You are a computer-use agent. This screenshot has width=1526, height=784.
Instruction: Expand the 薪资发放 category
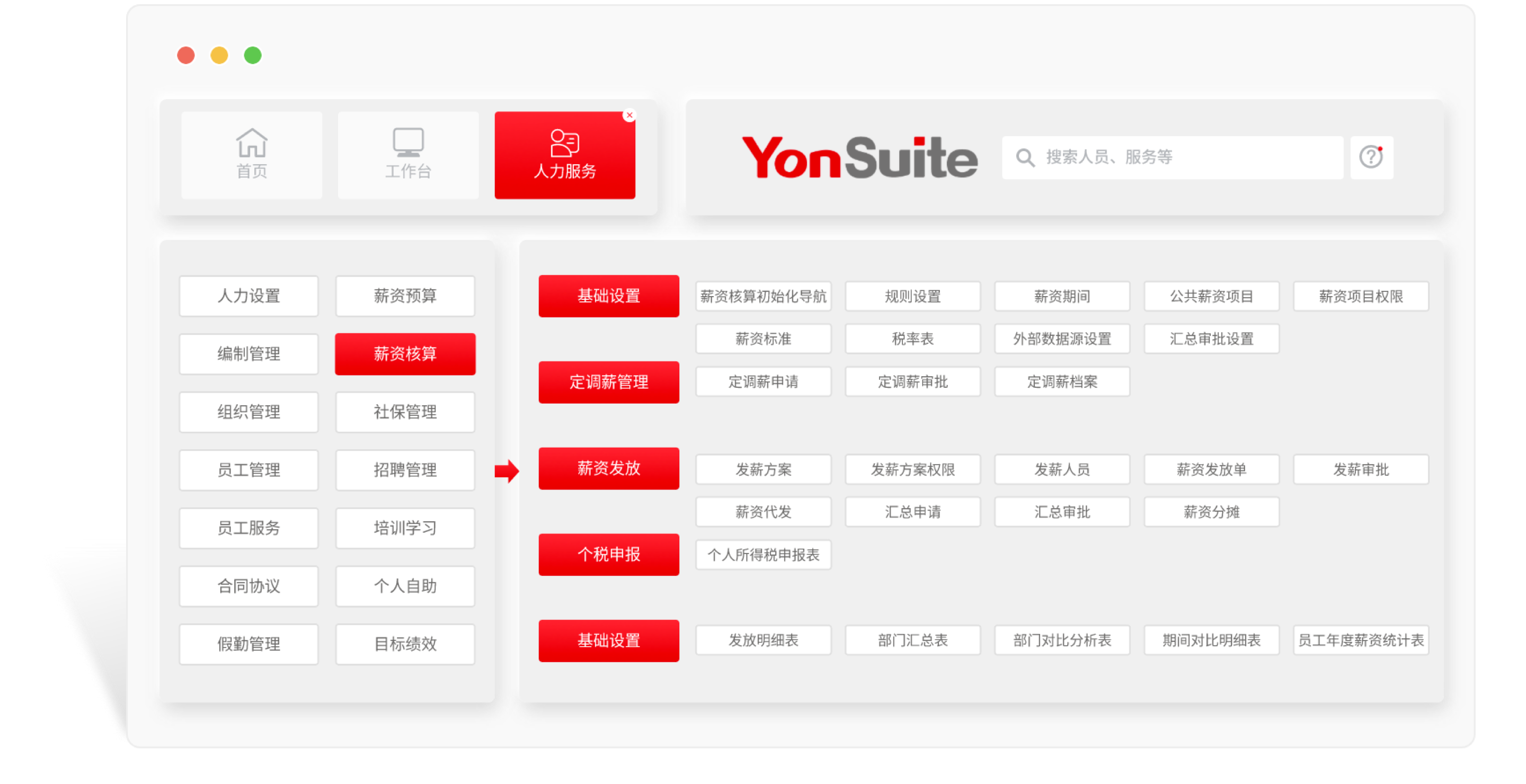click(x=608, y=468)
